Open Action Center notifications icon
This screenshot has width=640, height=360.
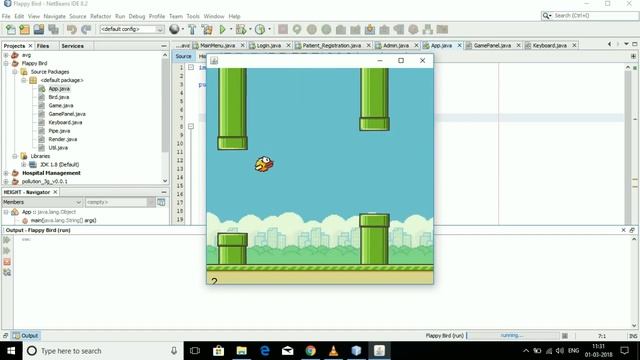click(624, 351)
